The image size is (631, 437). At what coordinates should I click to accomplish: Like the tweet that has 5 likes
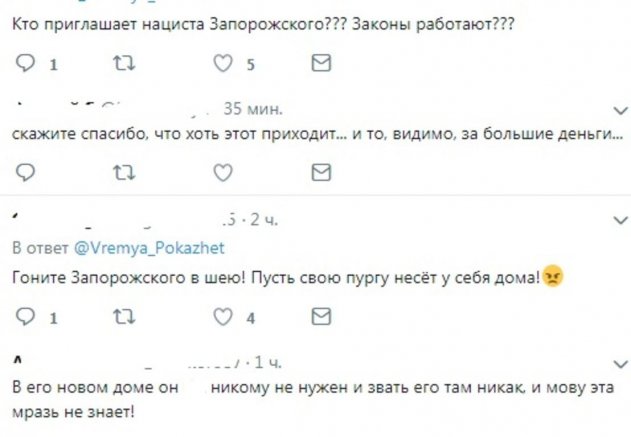225,64
